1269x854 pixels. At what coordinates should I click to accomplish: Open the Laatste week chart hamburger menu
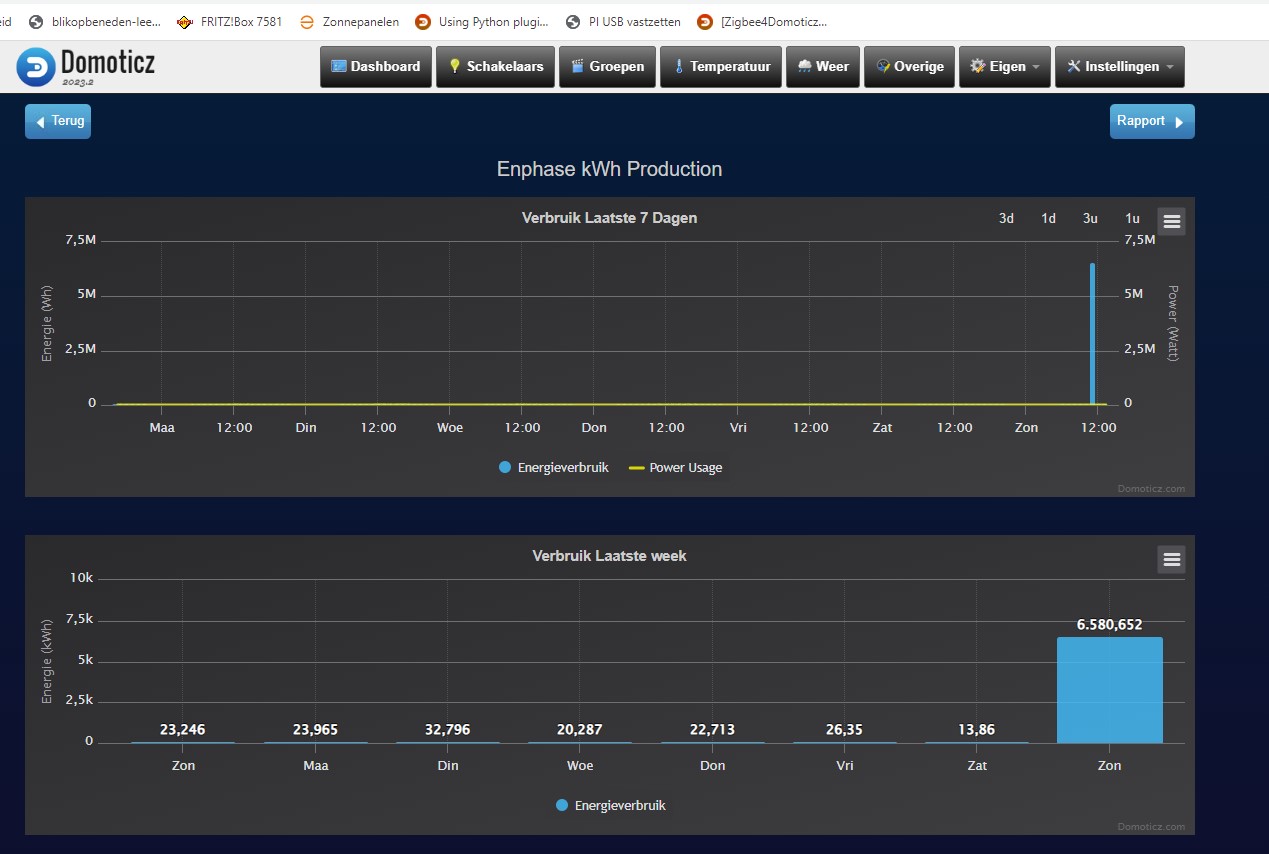[1171, 560]
